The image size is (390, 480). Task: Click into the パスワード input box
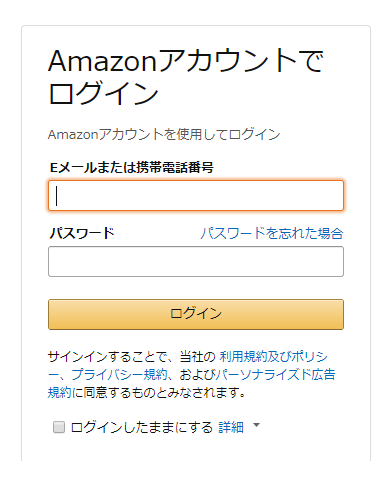(x=196, y=262)
